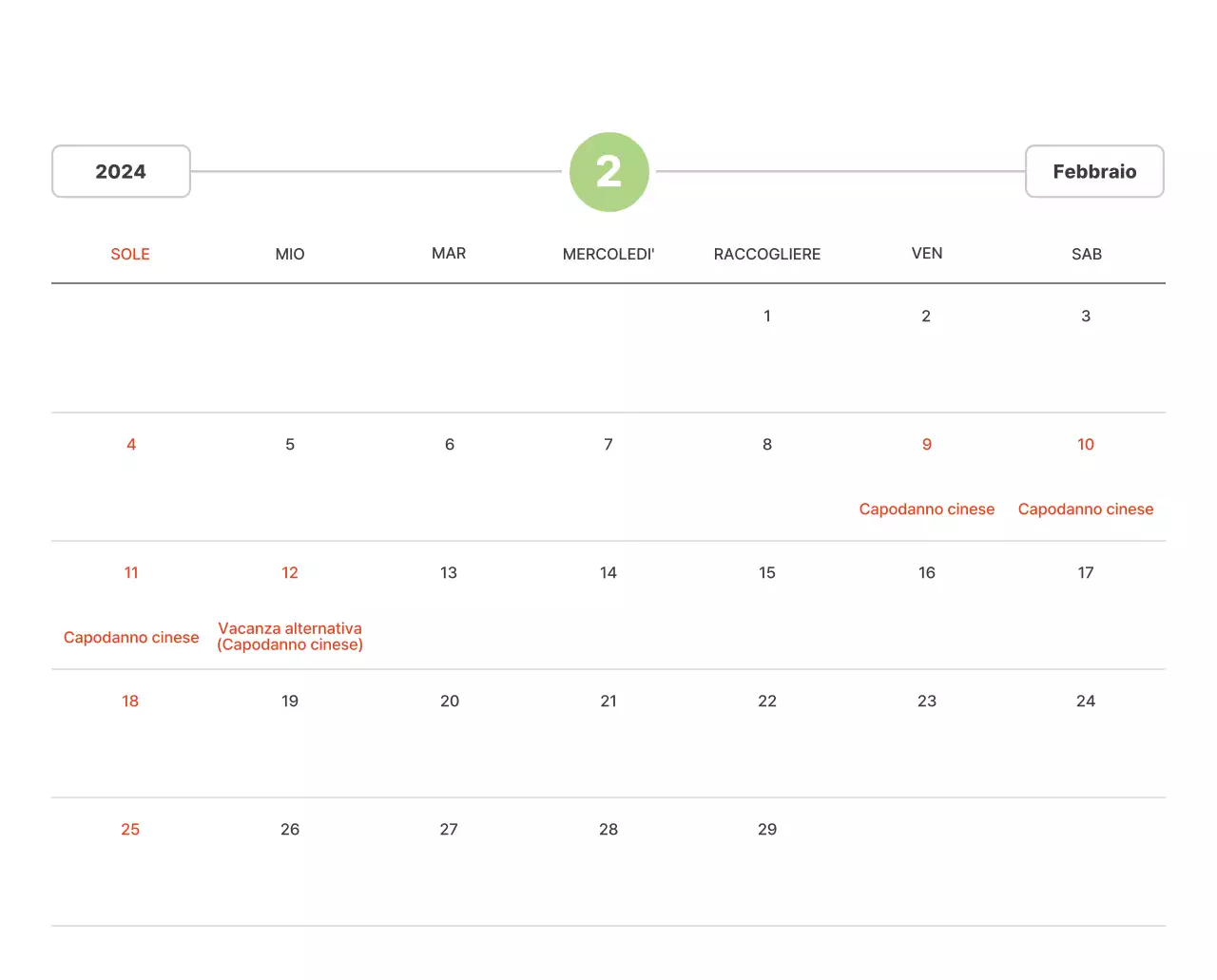Click the RACCOGLIERE day header
Image resolution: width=1217 pixels, height=980 pixels.
[x=766, y=254]
